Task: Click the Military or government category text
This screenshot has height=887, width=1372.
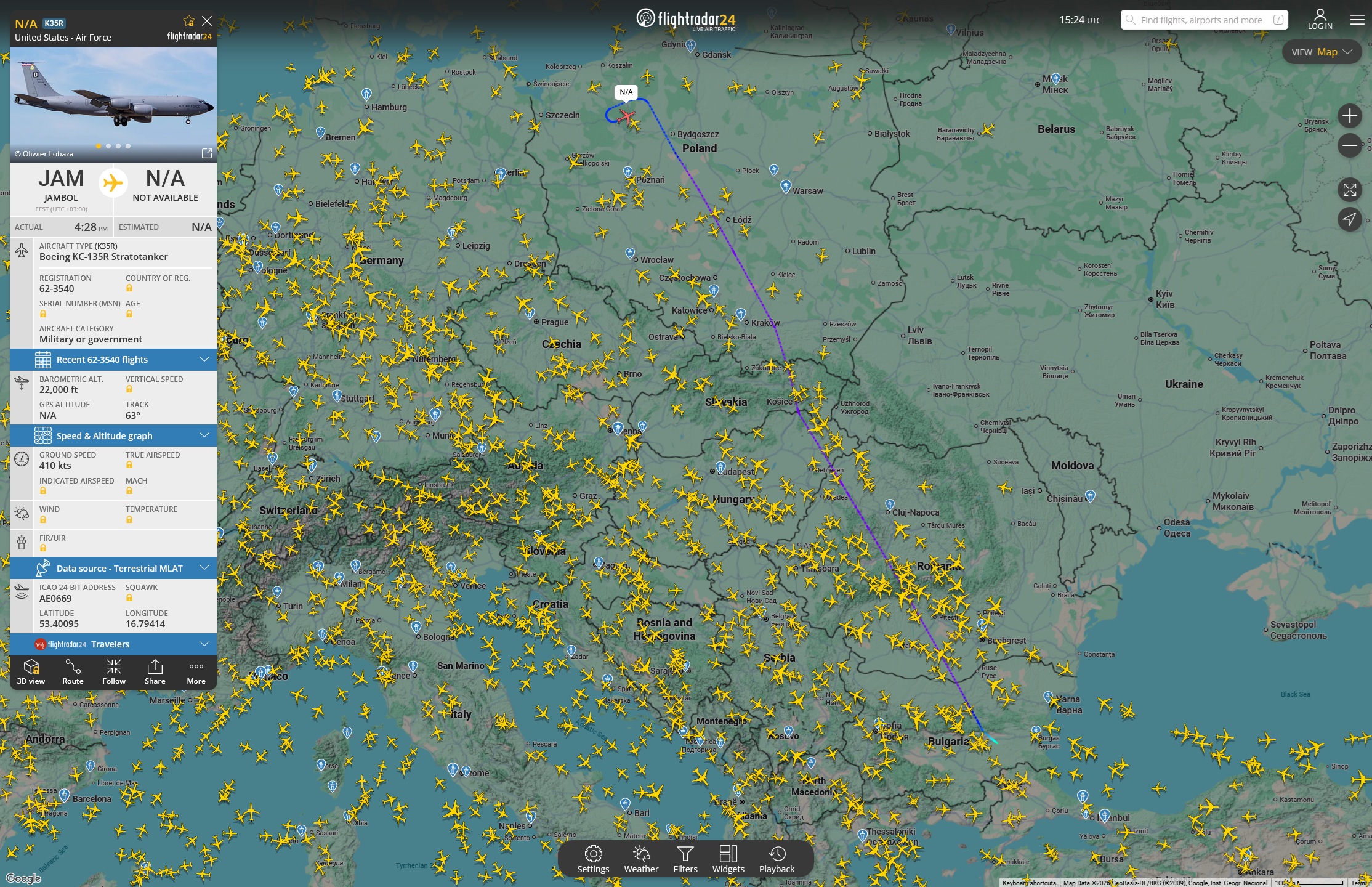Action: tap(91, 339)
